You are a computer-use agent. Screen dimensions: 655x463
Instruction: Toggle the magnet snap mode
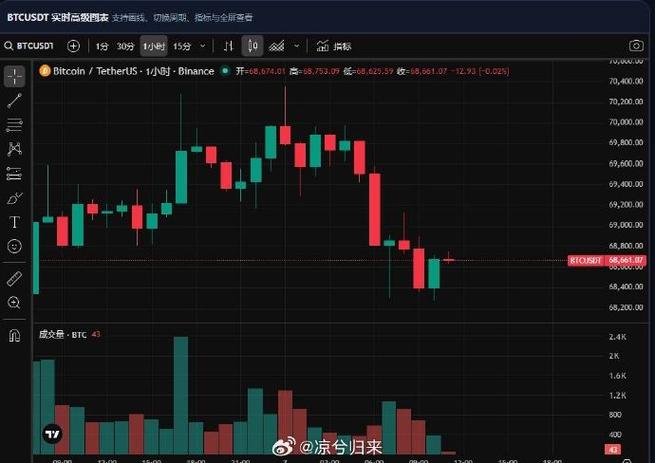[15, 335]
